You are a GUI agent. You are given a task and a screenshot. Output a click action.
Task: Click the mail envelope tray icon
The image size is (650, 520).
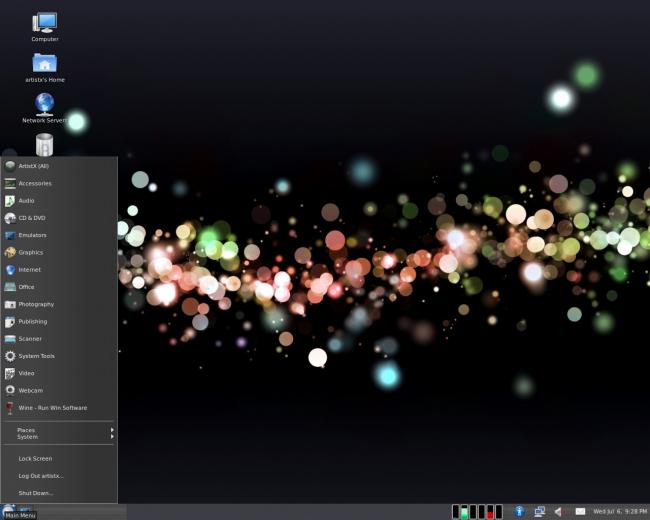pyautogui.click(x=580, y=512)
